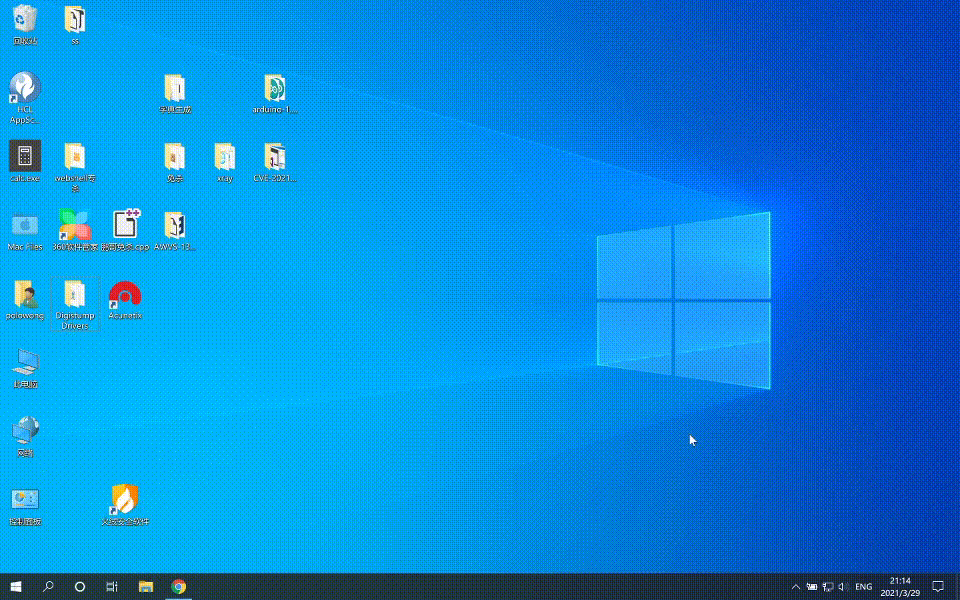
Task: Select the ss folder on desktop
Action: coord(75,24)
